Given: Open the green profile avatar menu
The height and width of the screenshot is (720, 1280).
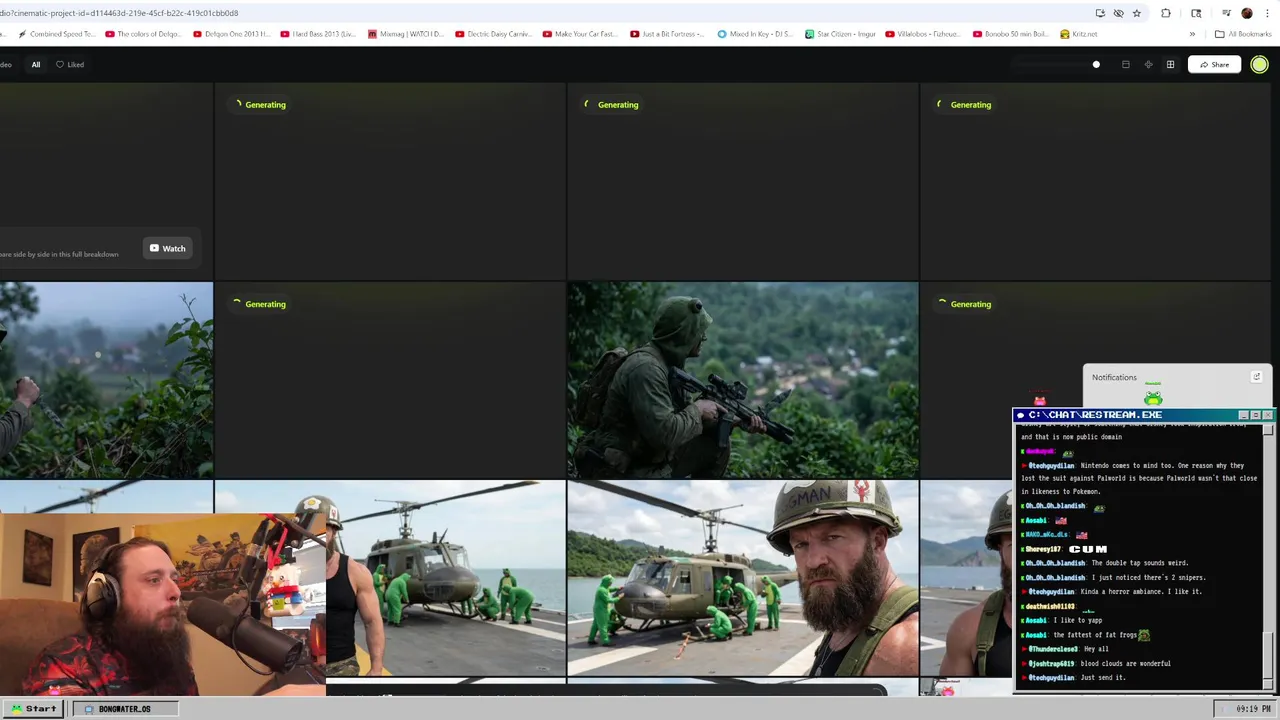Looking at the screenshot, I should [x=1259, y=65].
